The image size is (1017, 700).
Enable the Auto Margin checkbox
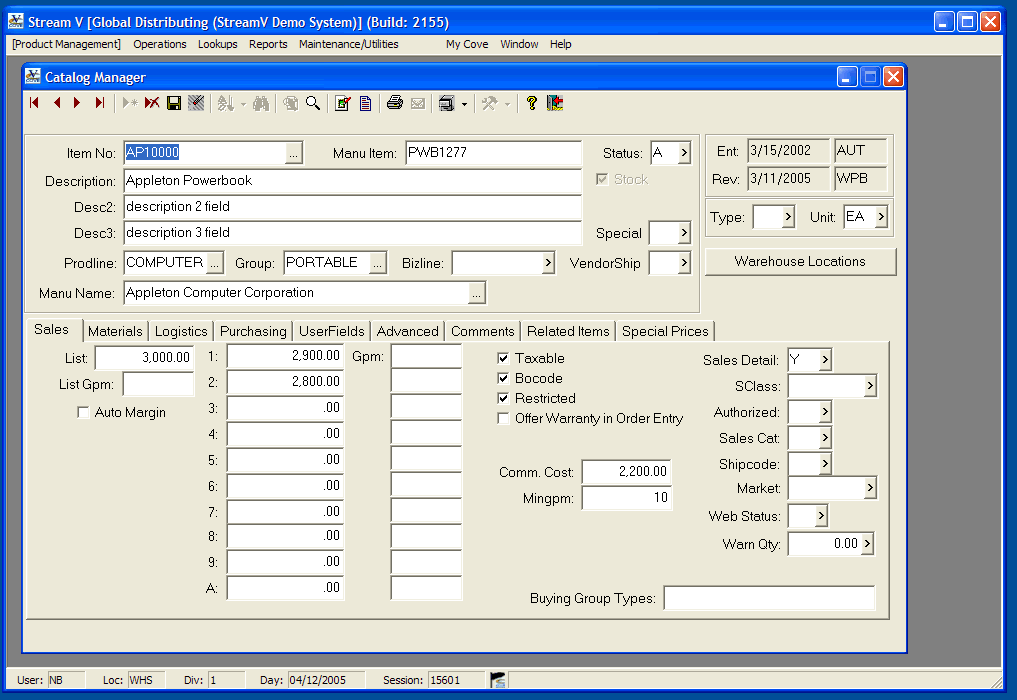83,413
